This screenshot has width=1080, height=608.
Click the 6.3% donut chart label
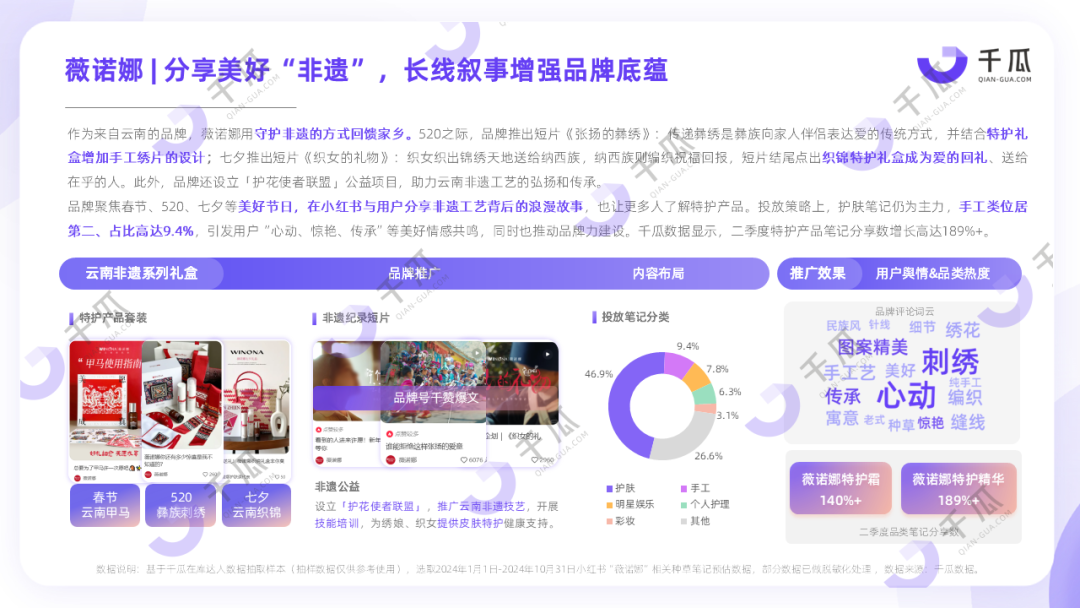(x=730, y=392)
